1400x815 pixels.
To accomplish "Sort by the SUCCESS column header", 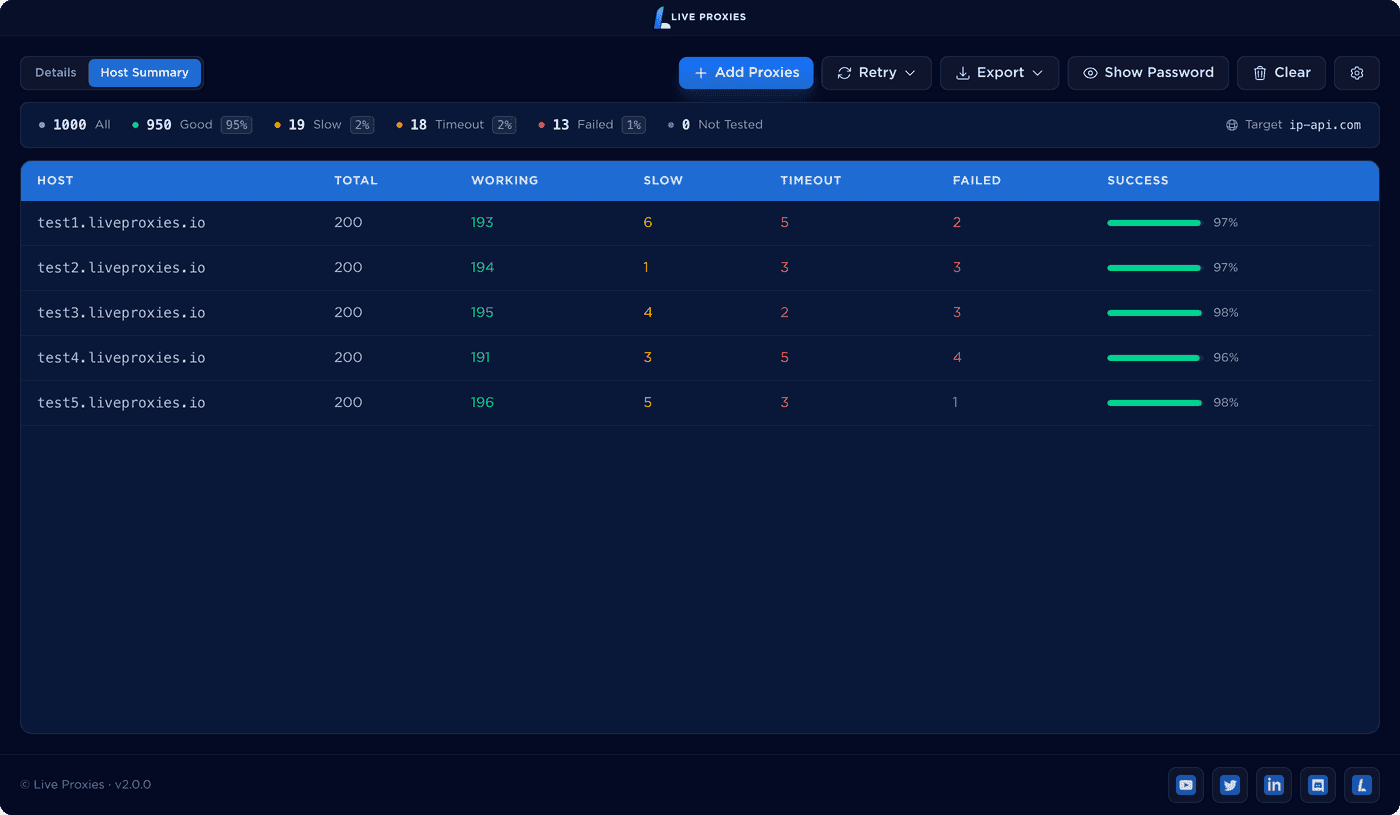I will pyautogui.click(x=1138, y=181).
